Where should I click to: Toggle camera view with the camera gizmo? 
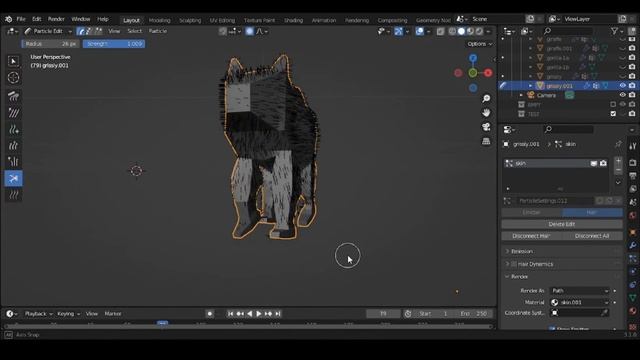tap(486, 127)
